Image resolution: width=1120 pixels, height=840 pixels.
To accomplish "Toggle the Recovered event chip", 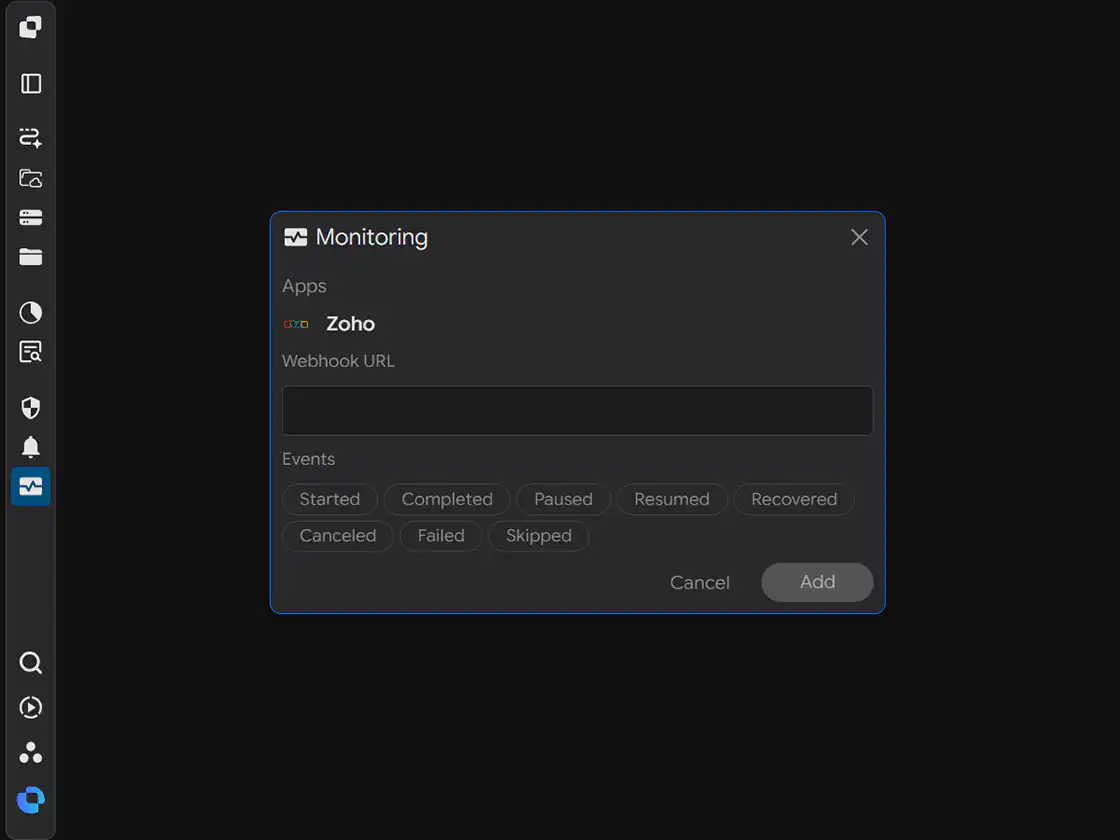I will [x=794, y=499].
